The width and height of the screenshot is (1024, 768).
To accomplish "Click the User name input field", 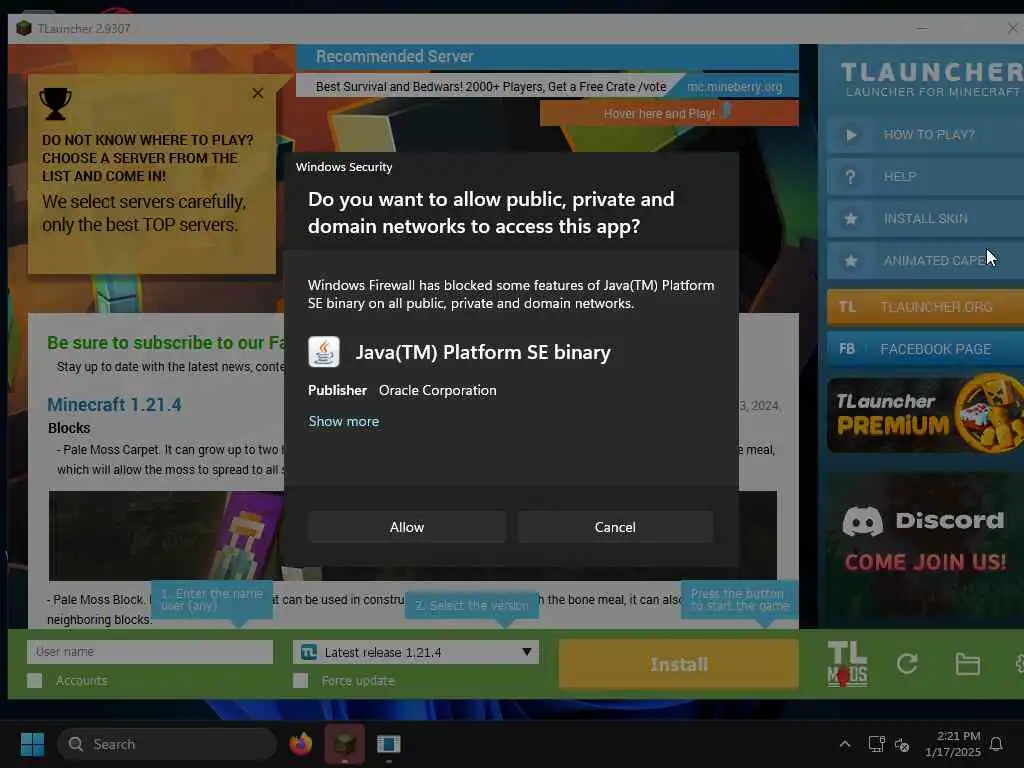I will (150, 652).
